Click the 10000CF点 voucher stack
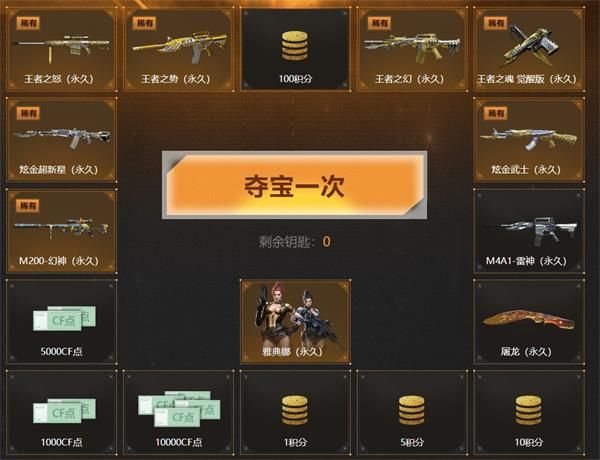The image size is (600, 460). pos(178,412)
